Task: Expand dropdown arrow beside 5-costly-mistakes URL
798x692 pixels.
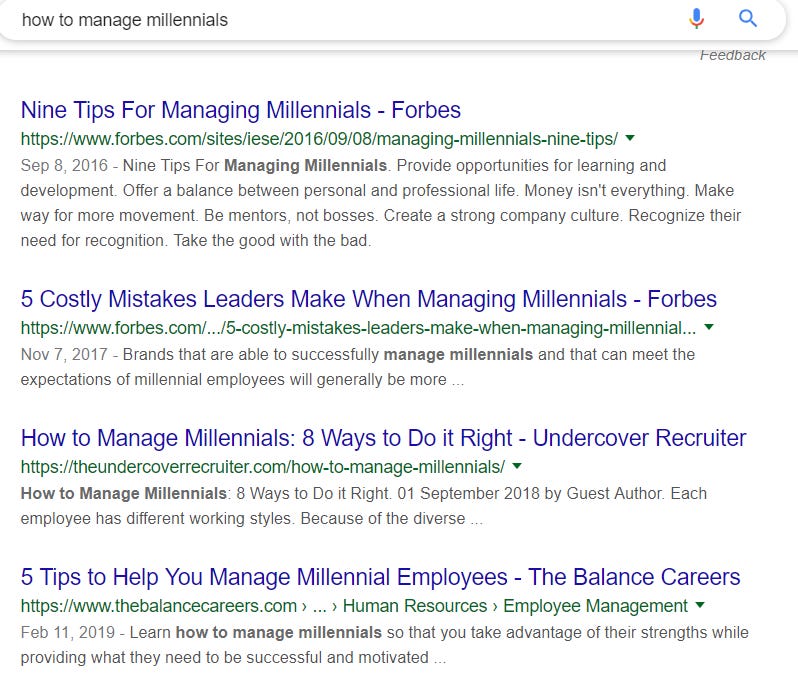Action: 708,327
